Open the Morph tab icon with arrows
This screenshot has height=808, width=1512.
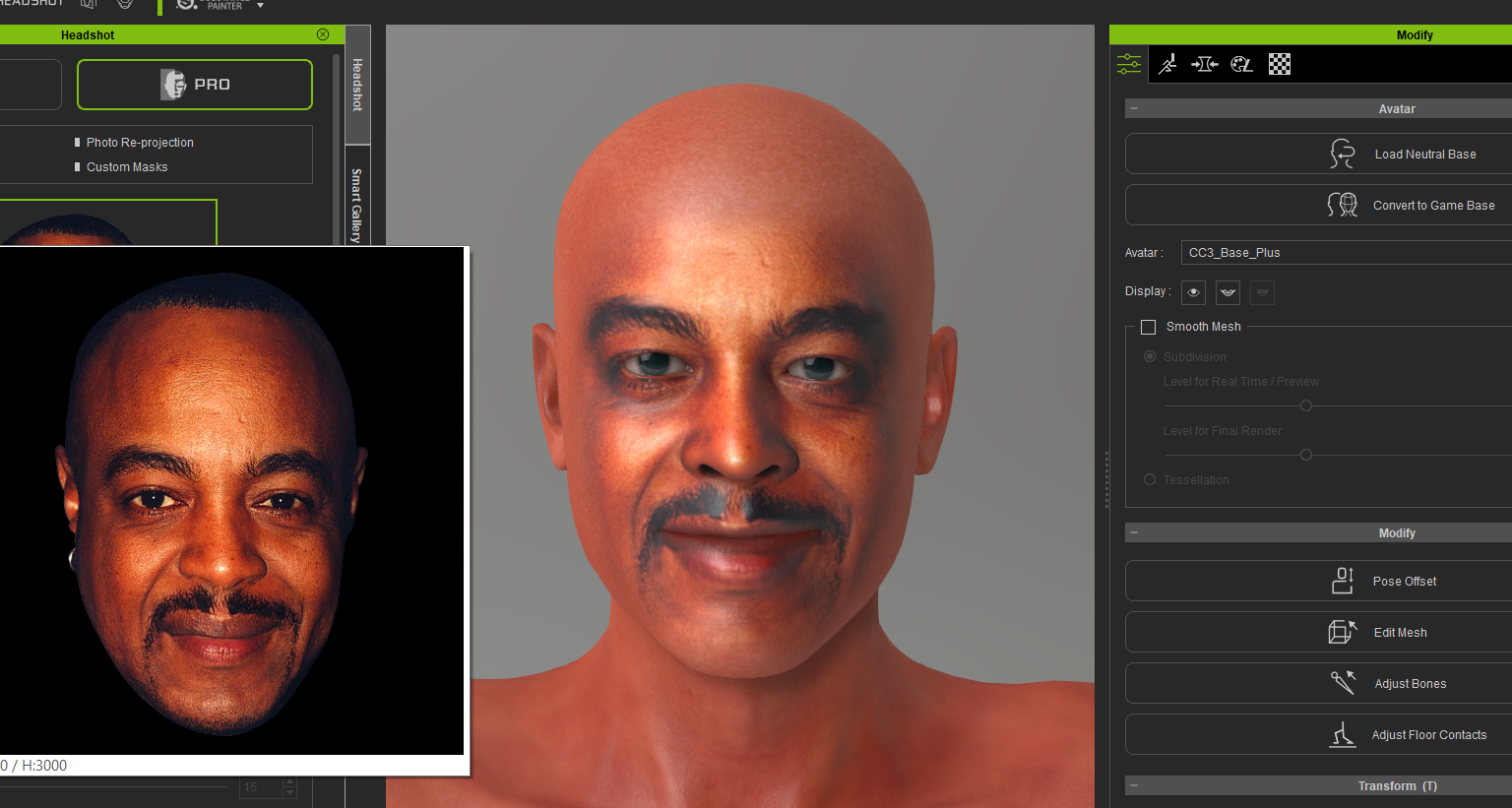click(x=1205, y=64)
